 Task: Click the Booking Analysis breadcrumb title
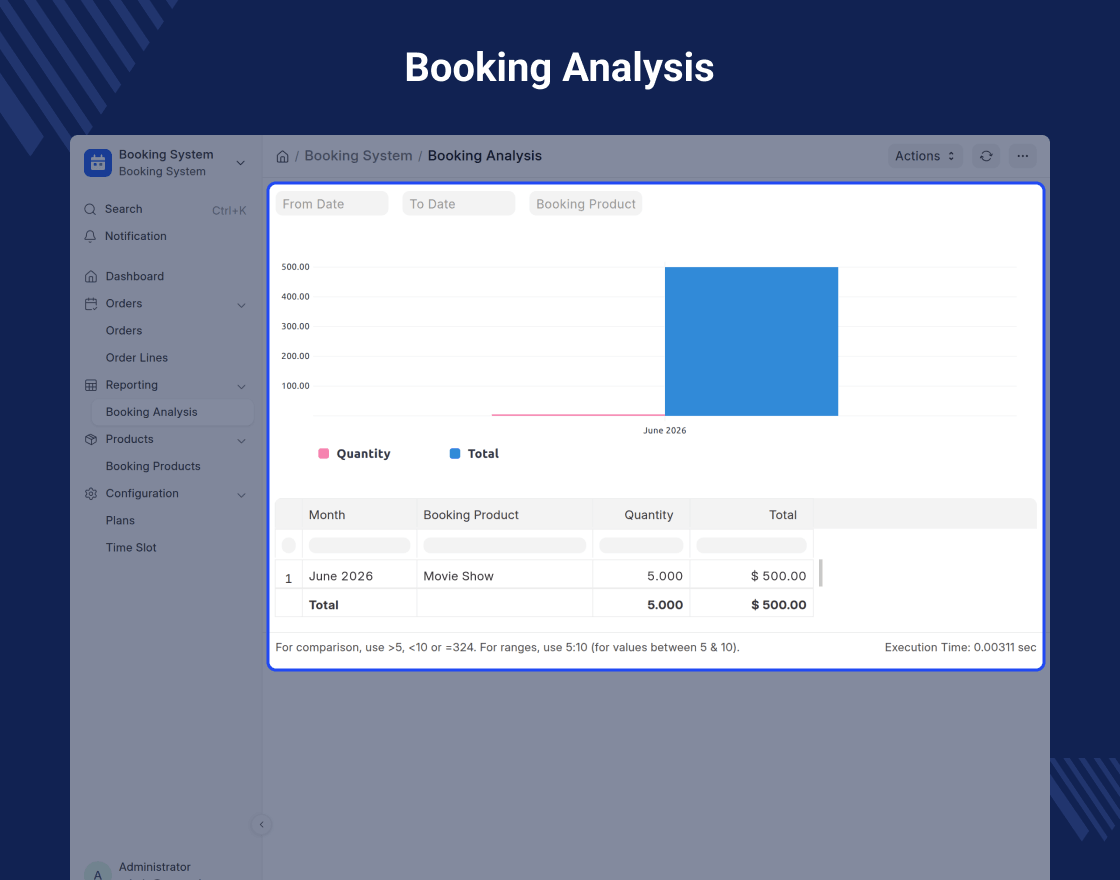(484, 156)
